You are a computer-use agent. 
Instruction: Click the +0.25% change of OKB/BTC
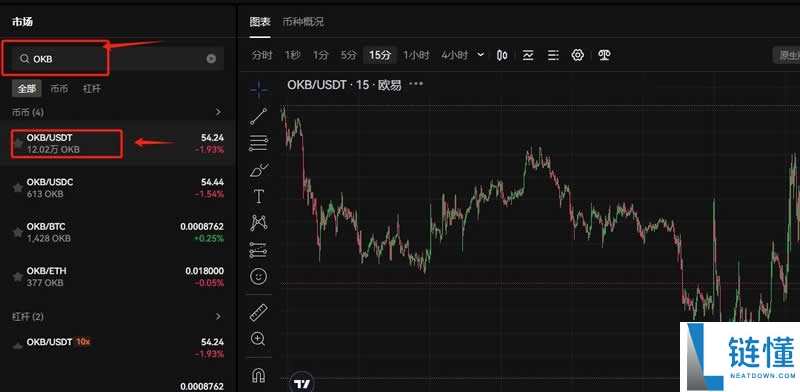click(x=209, y=238)
